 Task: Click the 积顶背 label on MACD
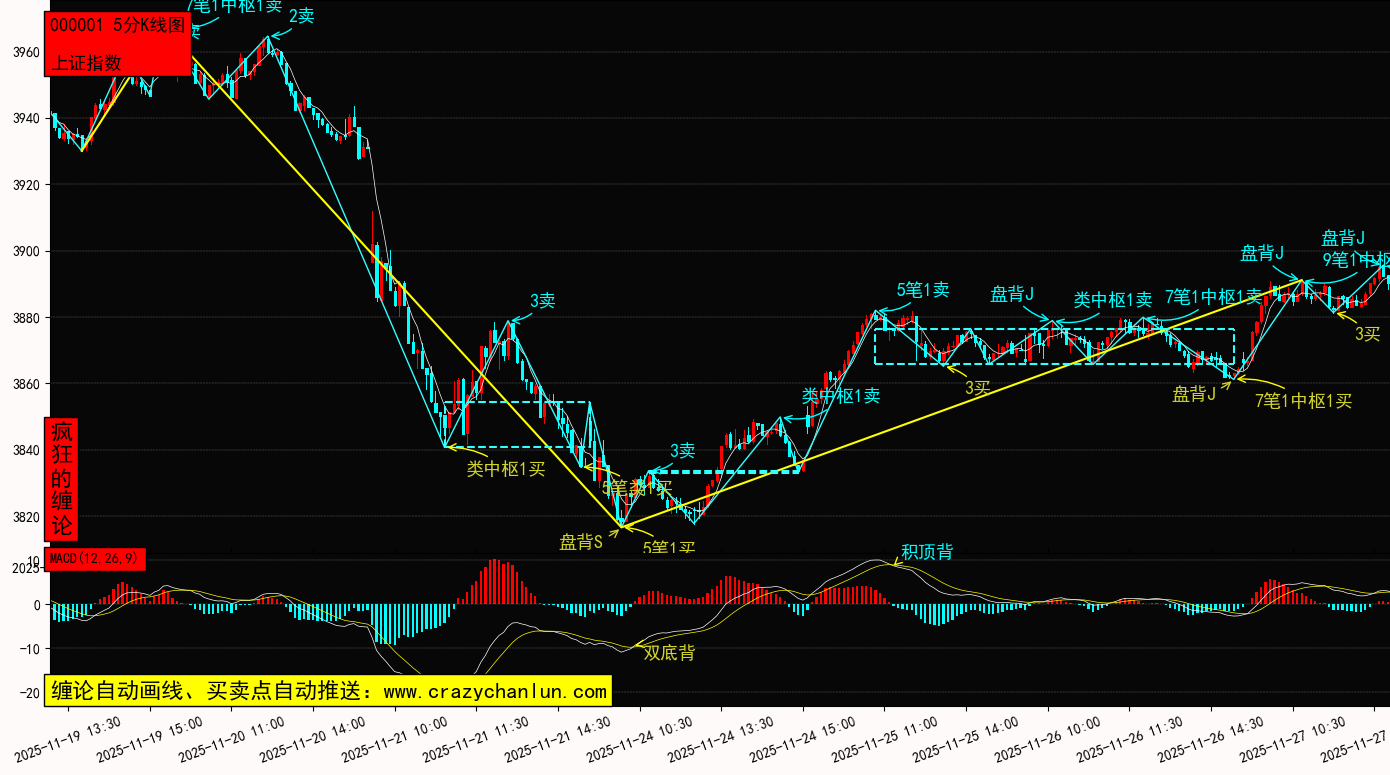click(x=927, y=552)
